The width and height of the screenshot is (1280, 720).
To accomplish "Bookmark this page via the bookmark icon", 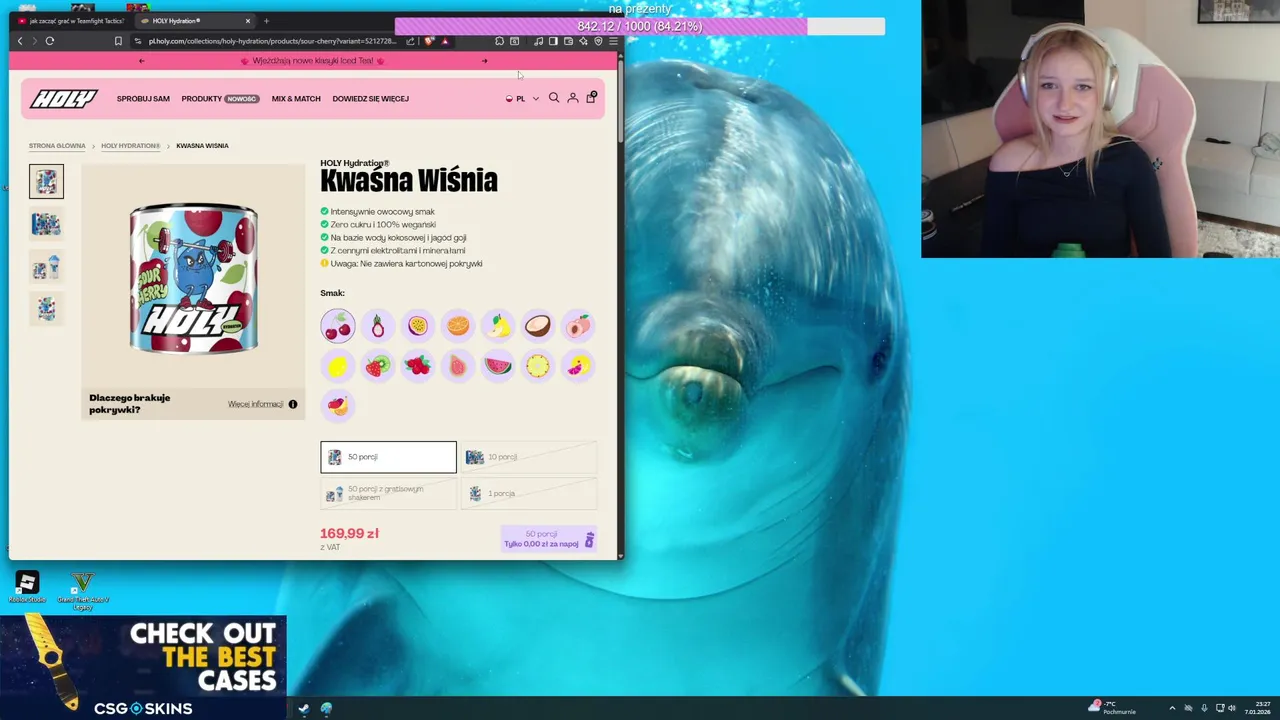I will click(x=118, y=41).
